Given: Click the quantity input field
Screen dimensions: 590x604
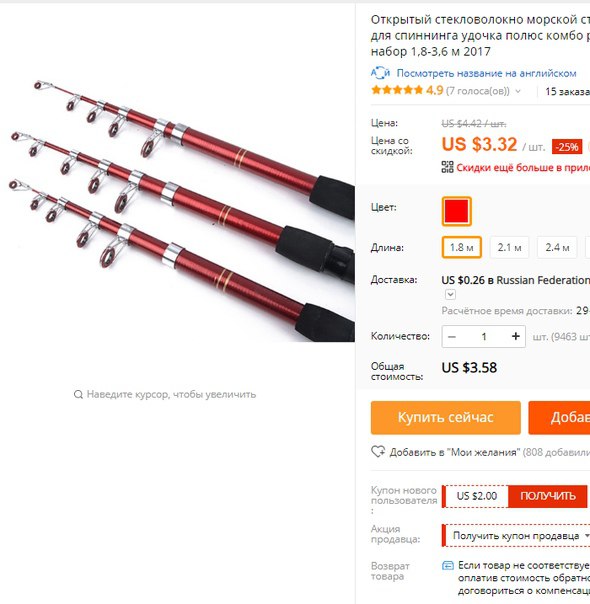Looking at the screenshot, I should tap(484, 337).
